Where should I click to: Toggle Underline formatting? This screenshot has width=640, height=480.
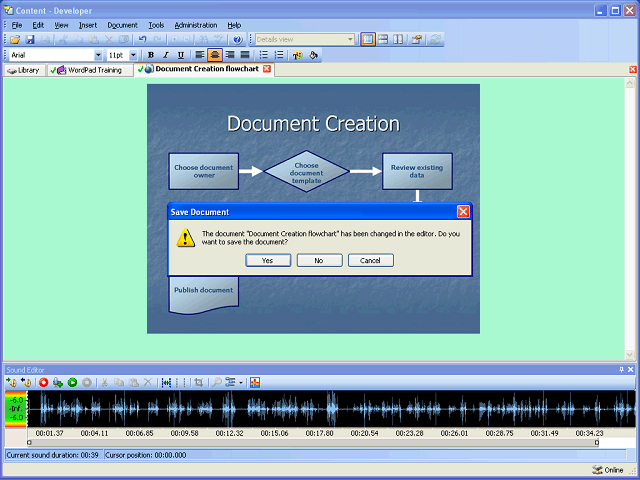pos(181,55)
